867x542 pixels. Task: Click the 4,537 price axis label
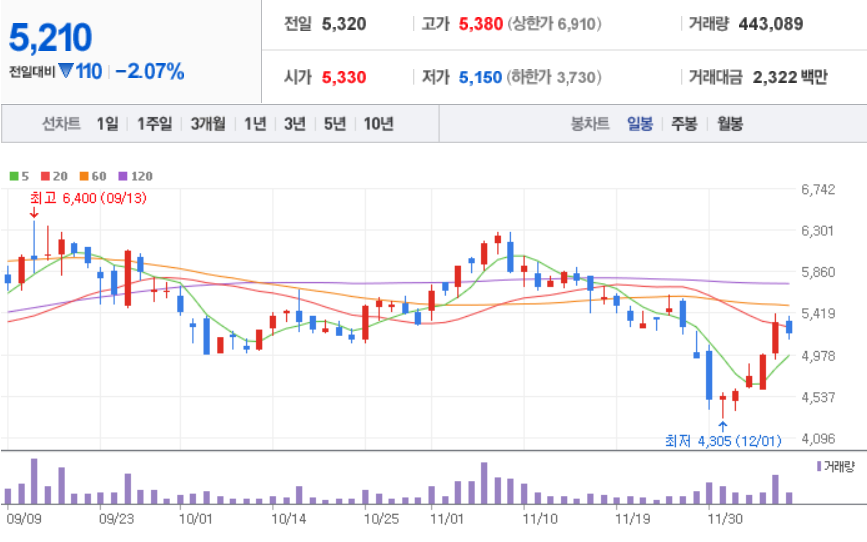tap(818, 397)
